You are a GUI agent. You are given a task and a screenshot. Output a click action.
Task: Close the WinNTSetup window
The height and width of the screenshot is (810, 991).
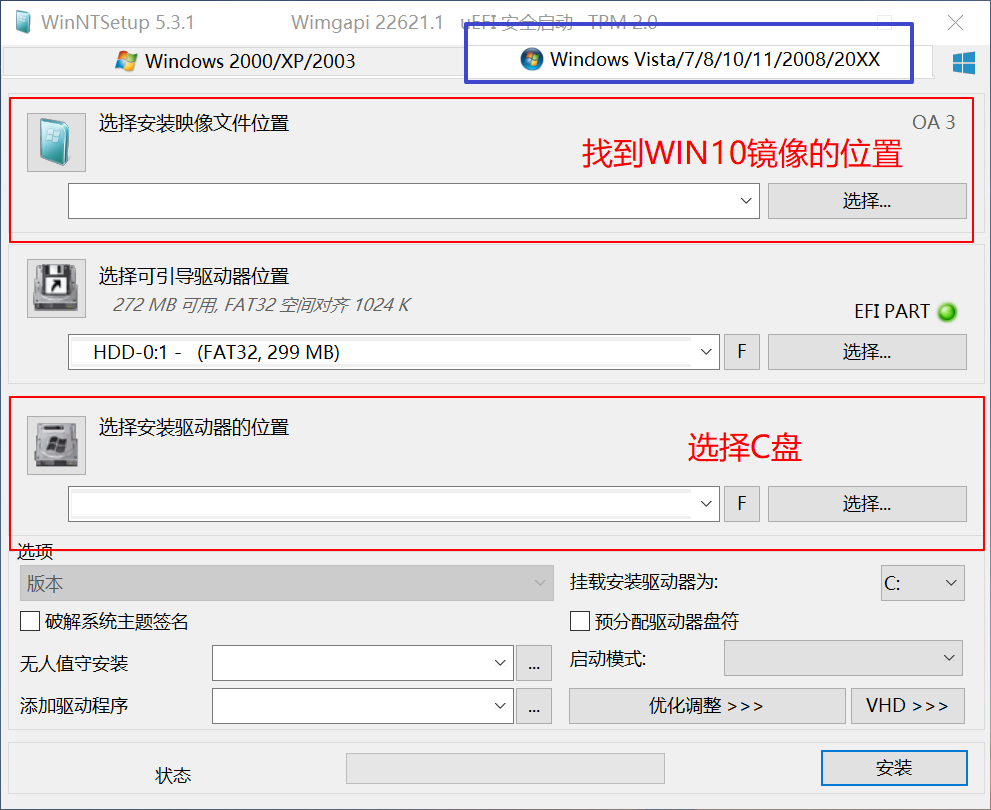[955, 23]
